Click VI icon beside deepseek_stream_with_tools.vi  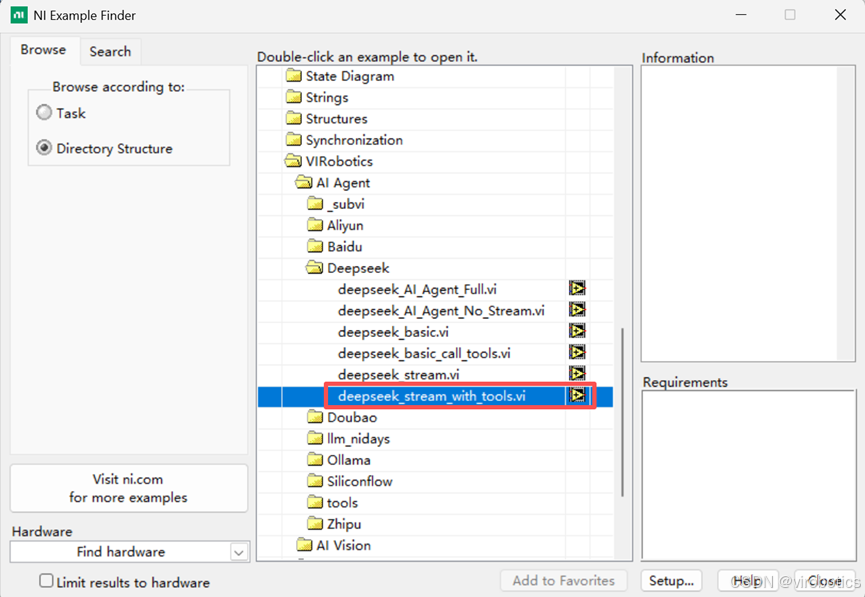coord(577,396)
